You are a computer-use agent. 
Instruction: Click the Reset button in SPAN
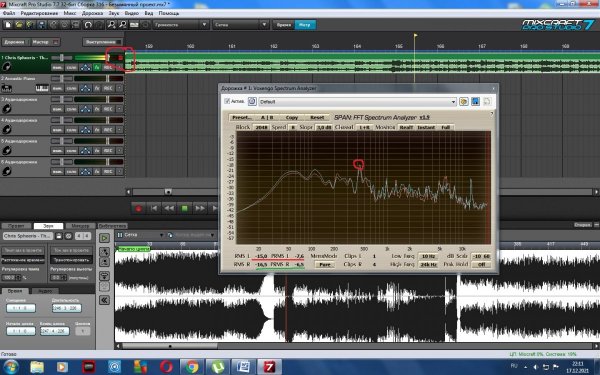click(x=317, y=117)
